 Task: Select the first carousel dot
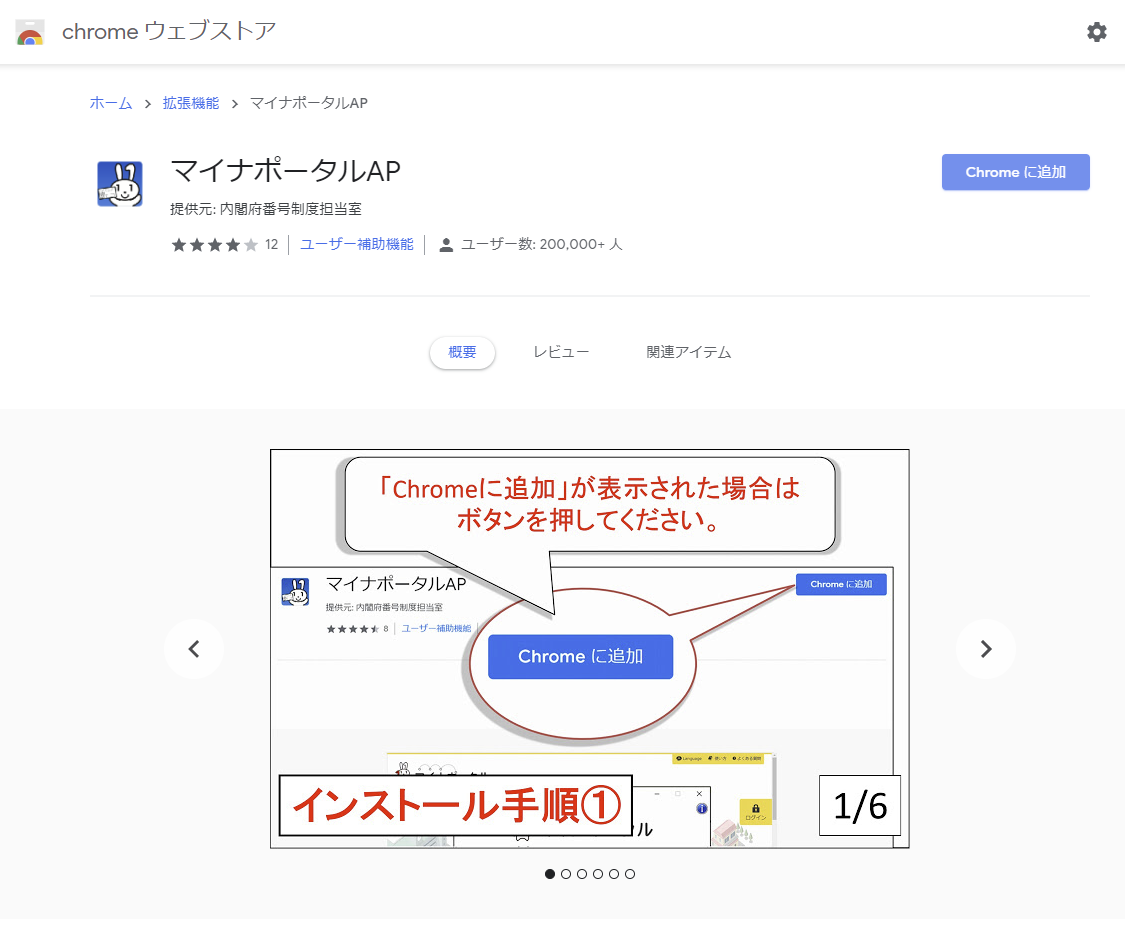pyautogui.click(x=550, y=874)
